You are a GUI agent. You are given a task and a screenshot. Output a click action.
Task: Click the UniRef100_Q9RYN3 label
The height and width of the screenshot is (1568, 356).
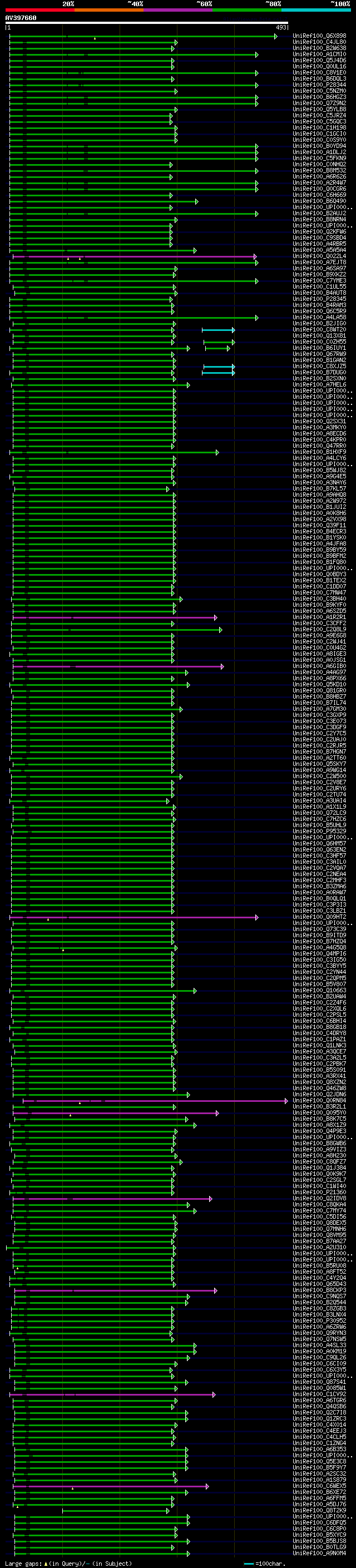point(319,1333)
